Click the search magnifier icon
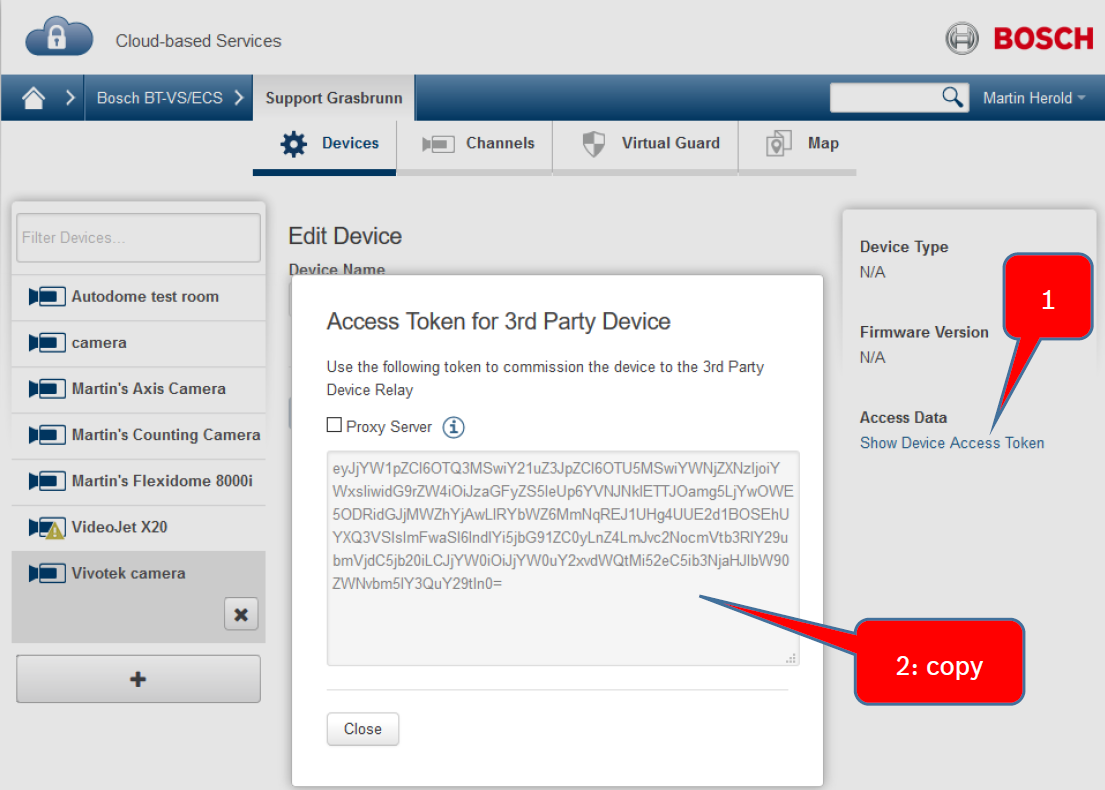This screenshot has height=790, width=1105. (952, 97)
